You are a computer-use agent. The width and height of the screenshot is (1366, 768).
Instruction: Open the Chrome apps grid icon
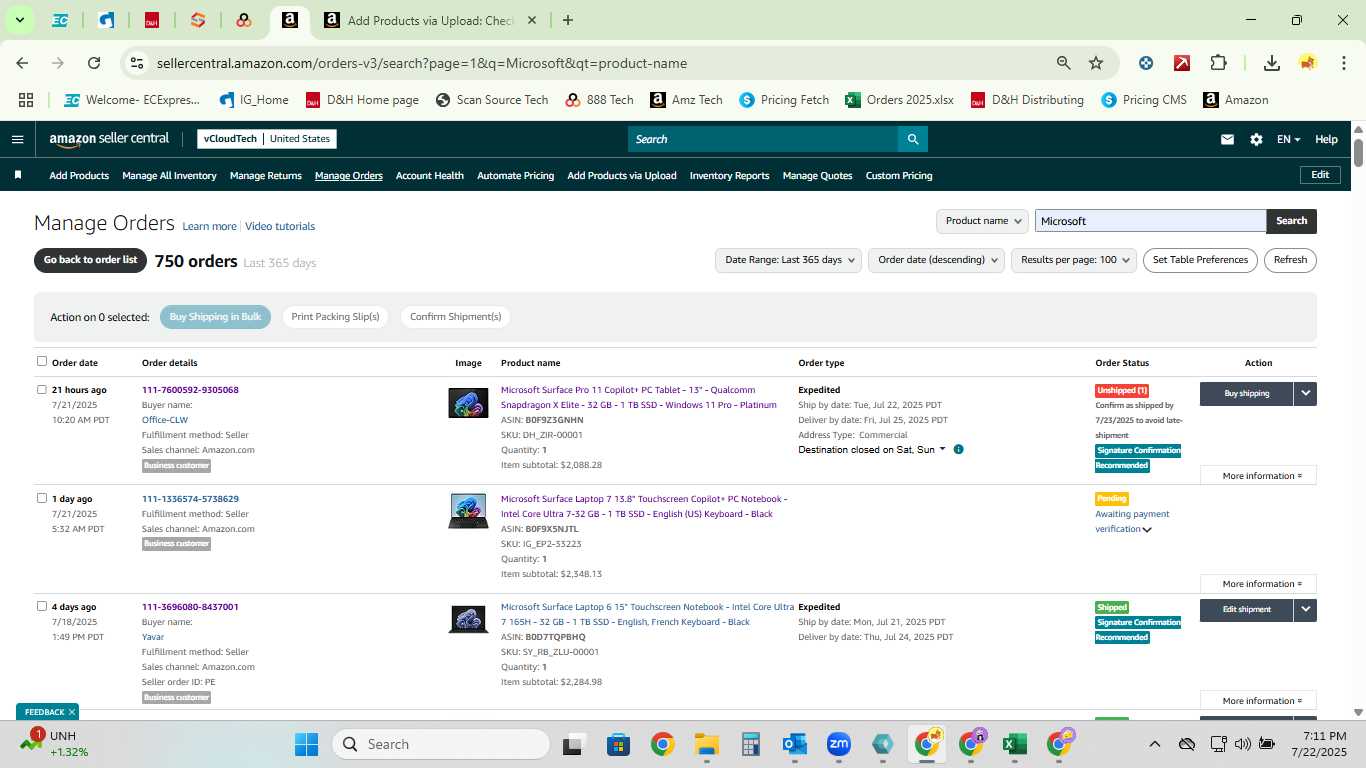tap(26, 100)
